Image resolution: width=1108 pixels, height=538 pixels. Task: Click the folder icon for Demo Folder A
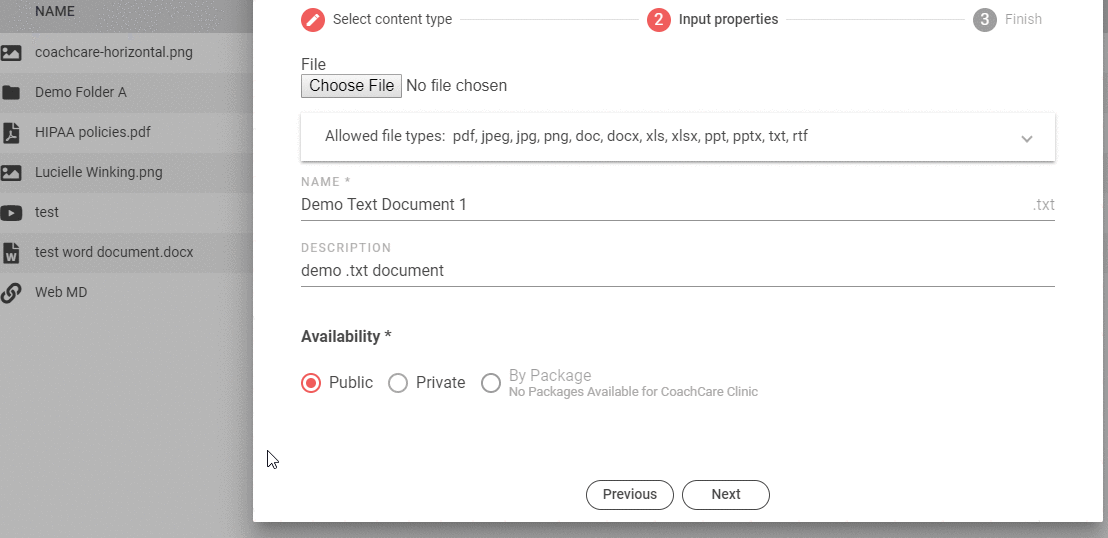(11, 92)
